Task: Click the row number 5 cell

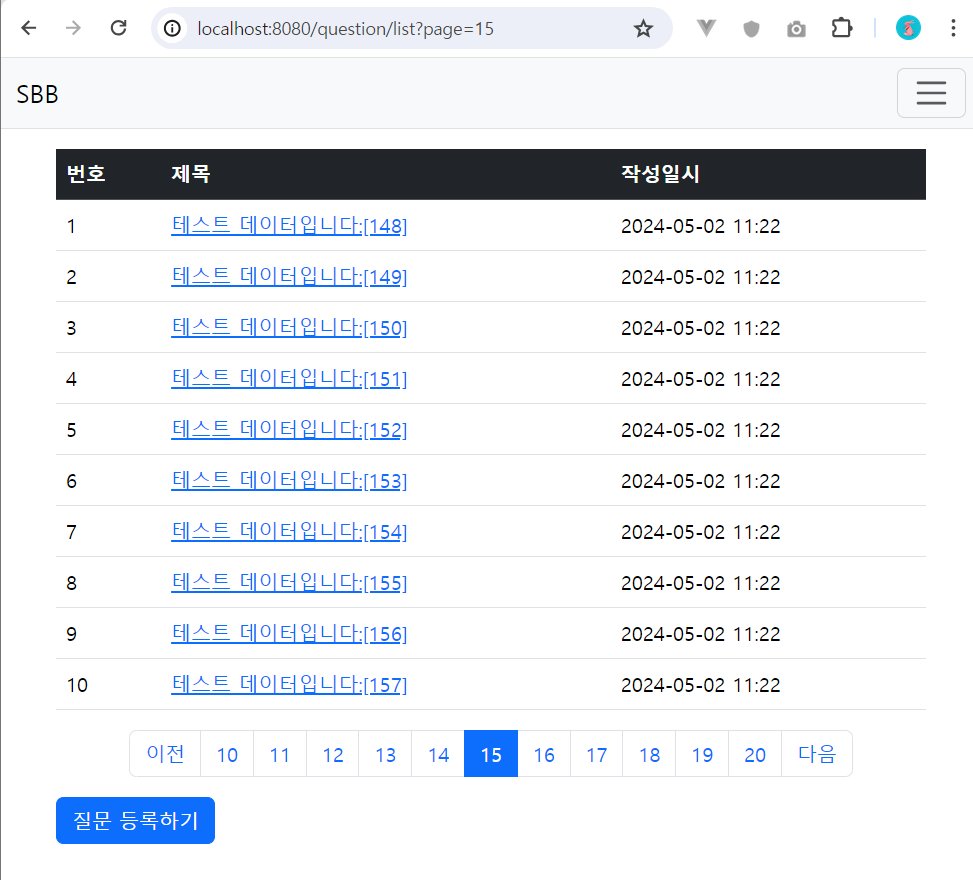Action: [71, 430]
